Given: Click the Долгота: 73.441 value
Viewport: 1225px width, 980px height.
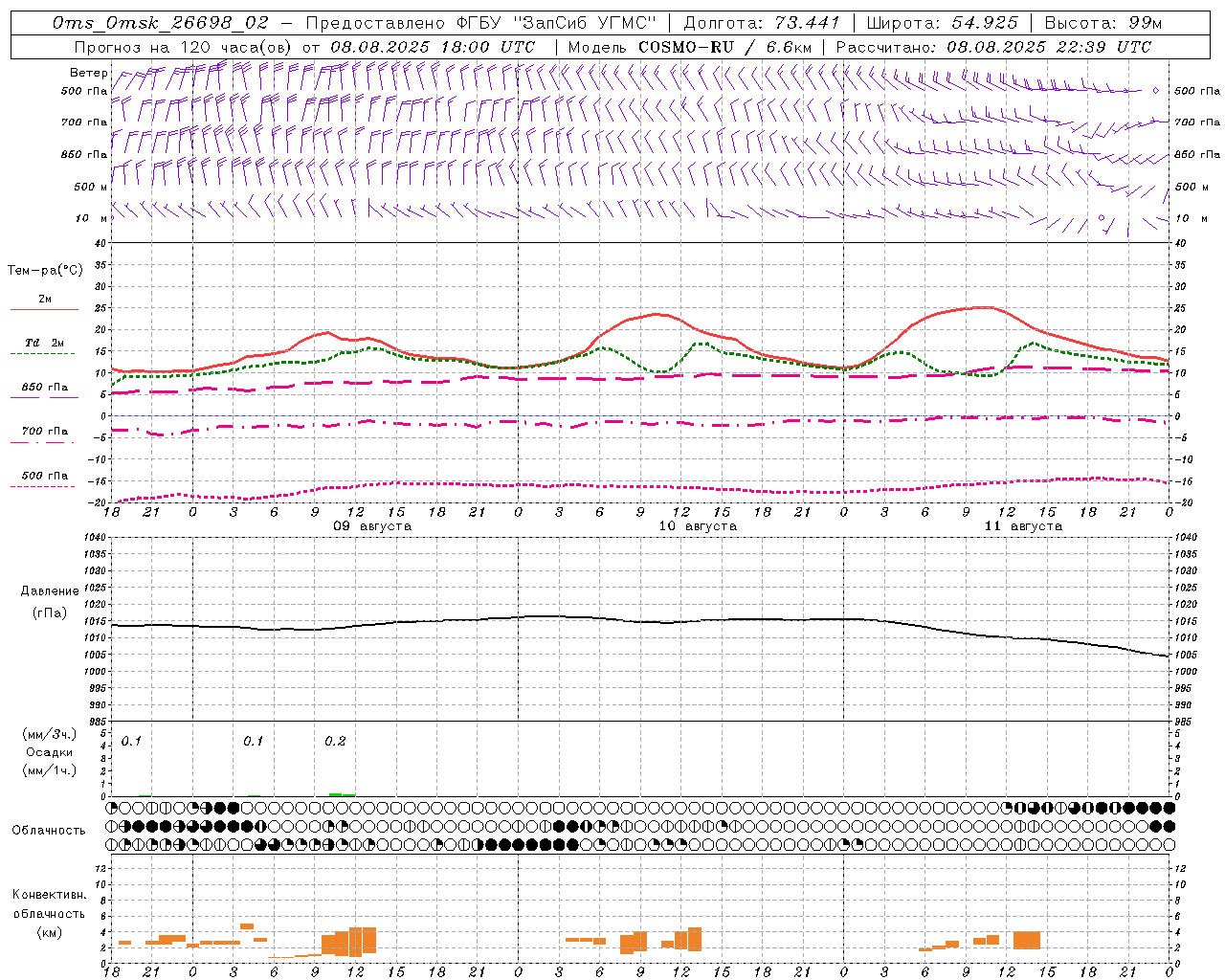Looking at the screenshot, I should [x=762, y=23].
